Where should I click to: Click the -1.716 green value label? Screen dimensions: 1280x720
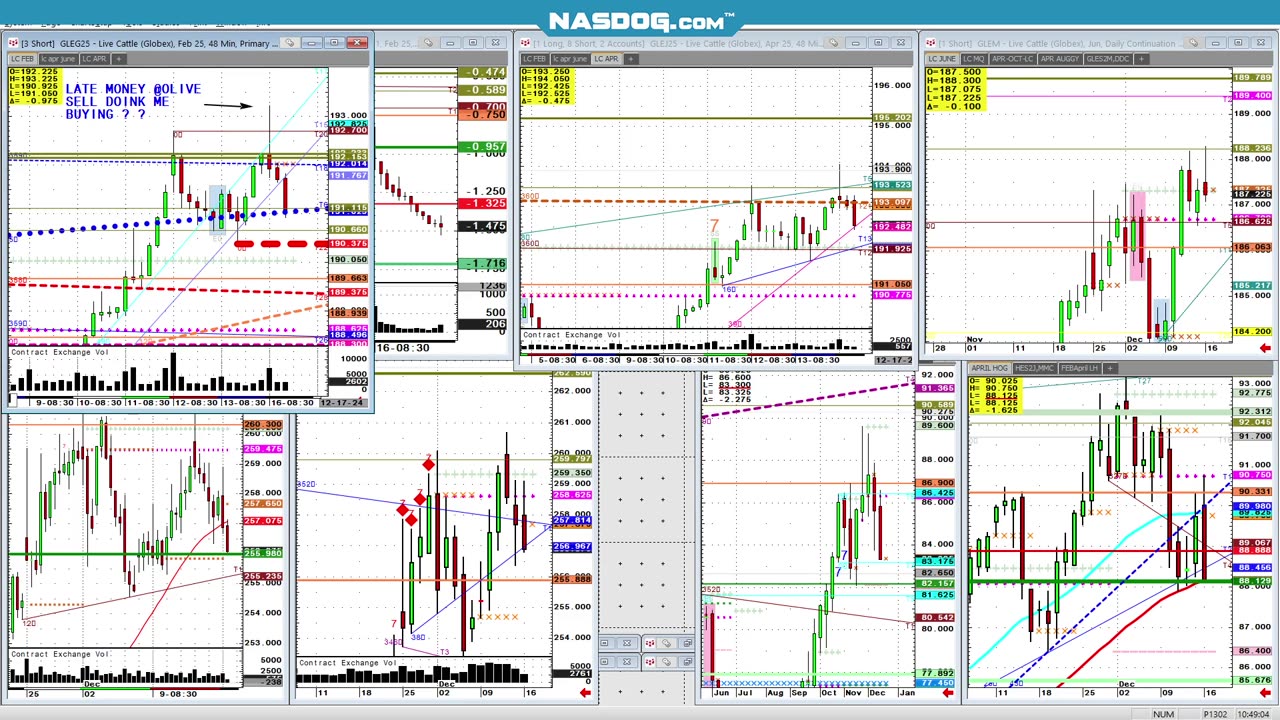pyautogui.click(x=483, y=264)
